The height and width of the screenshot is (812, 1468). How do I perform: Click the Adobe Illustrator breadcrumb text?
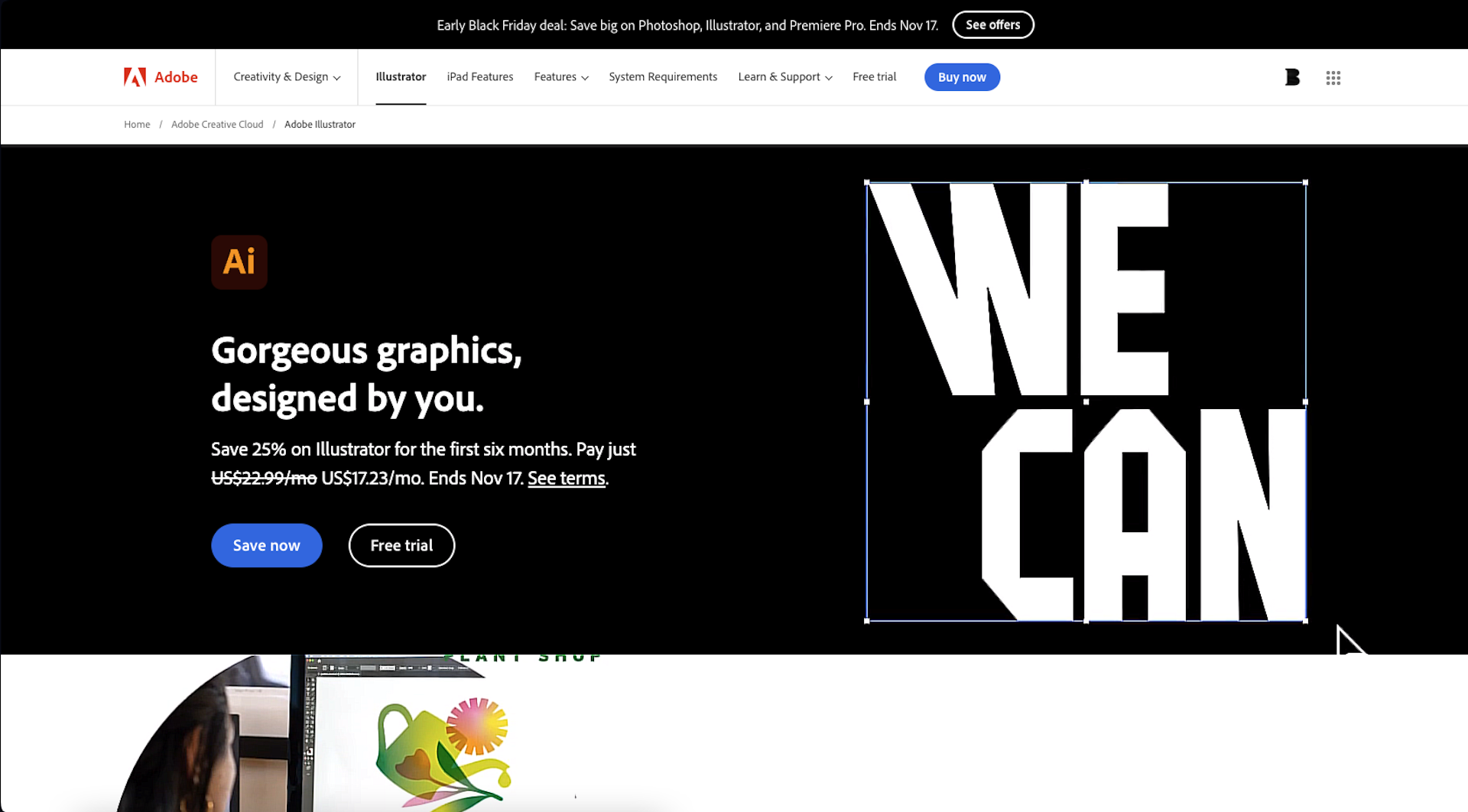click(320, 125)
